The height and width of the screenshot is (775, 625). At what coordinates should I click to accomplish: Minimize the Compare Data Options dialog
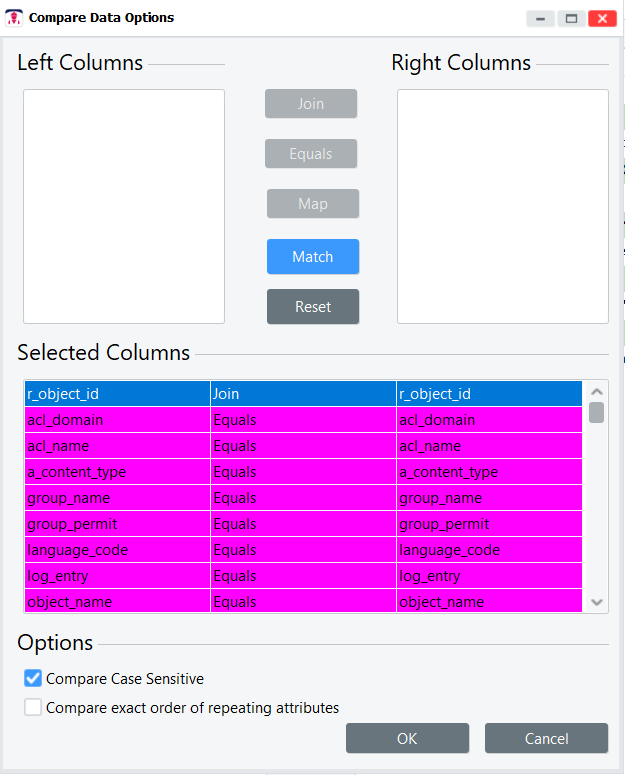pos(540,18)
